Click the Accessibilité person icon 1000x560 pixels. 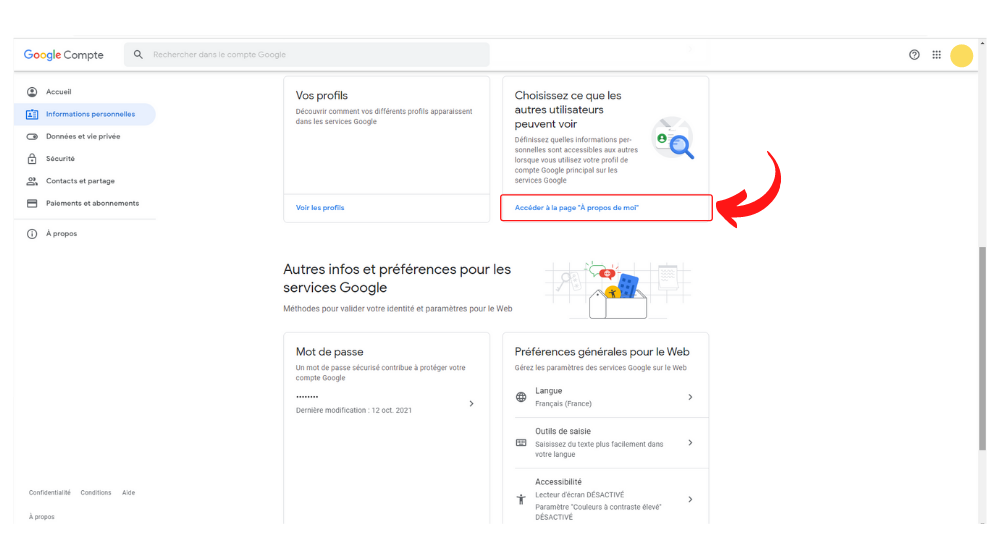(521, 499)
